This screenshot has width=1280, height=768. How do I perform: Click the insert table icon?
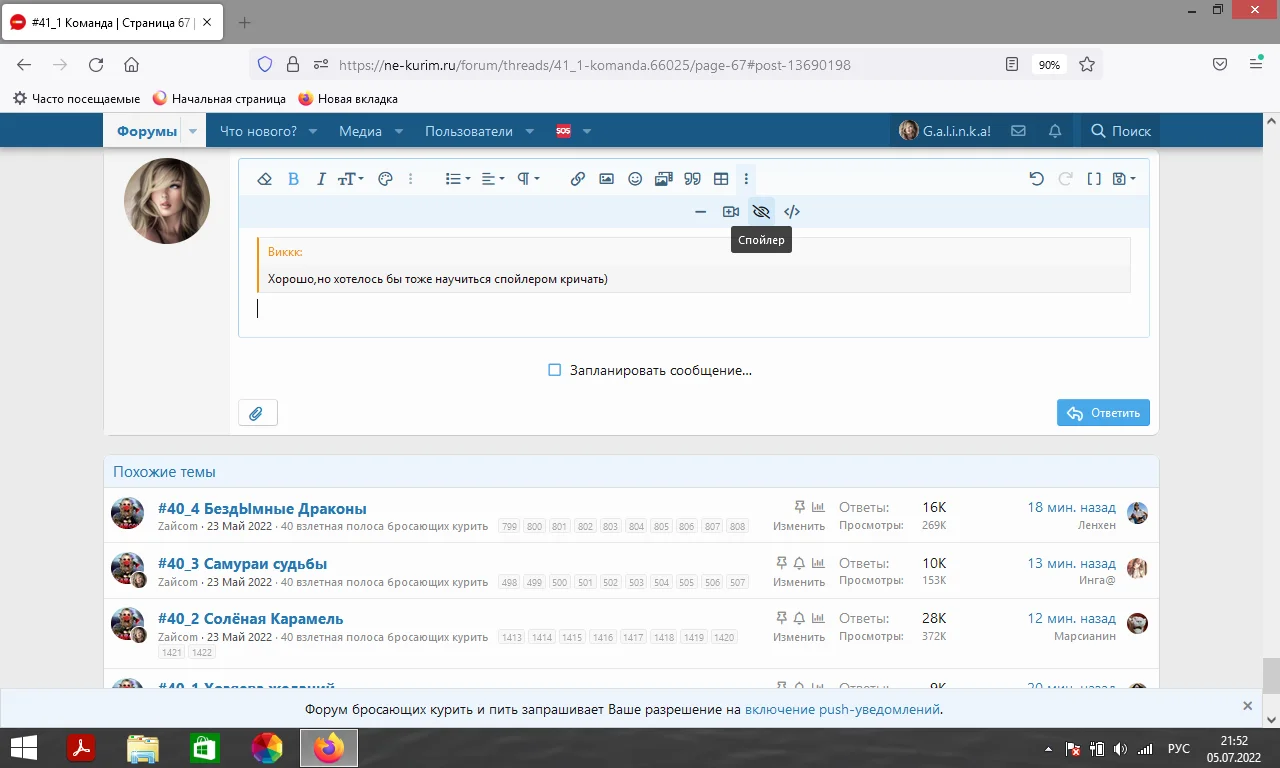coord(721,179)
